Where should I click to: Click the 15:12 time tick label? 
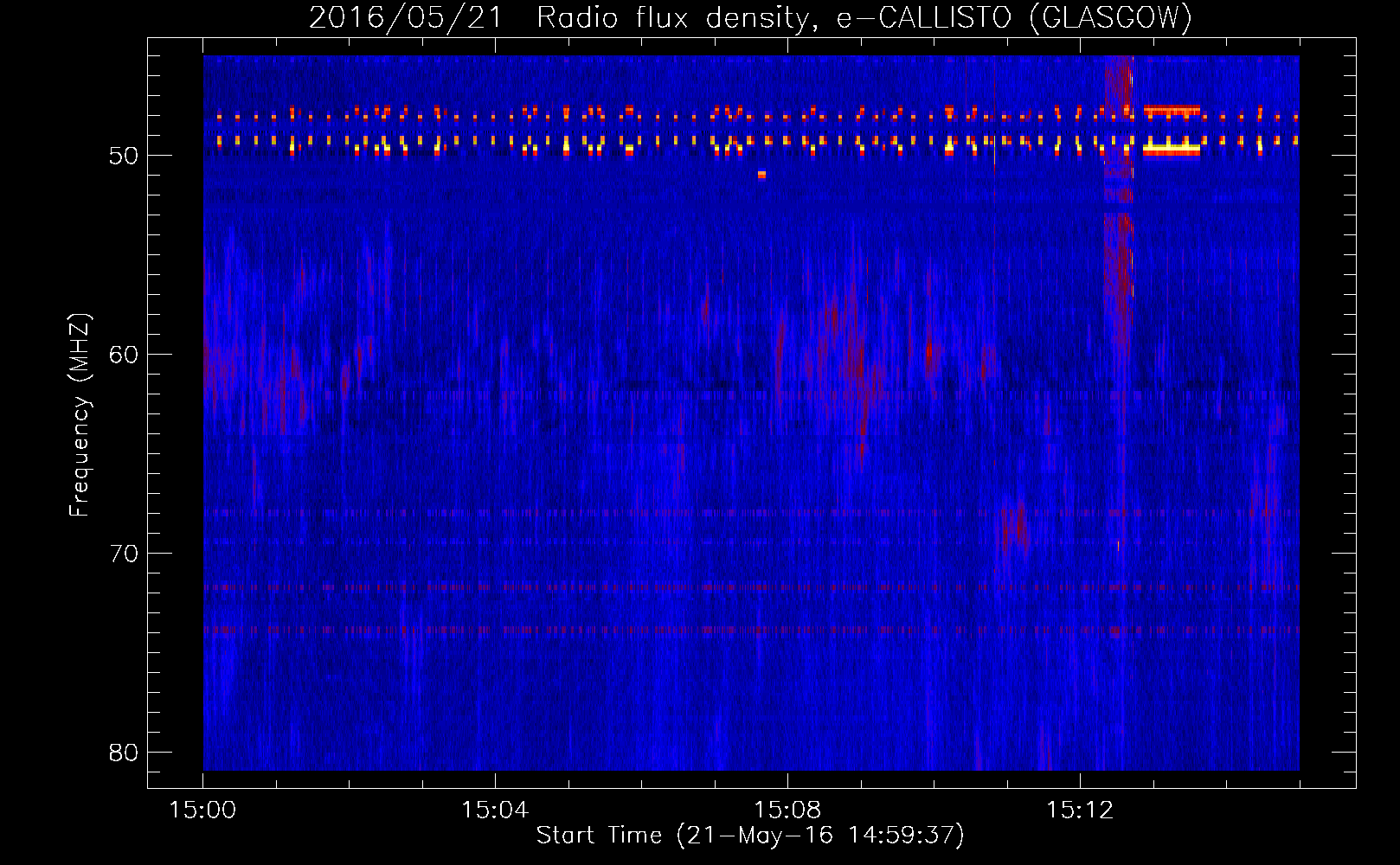1079,811
